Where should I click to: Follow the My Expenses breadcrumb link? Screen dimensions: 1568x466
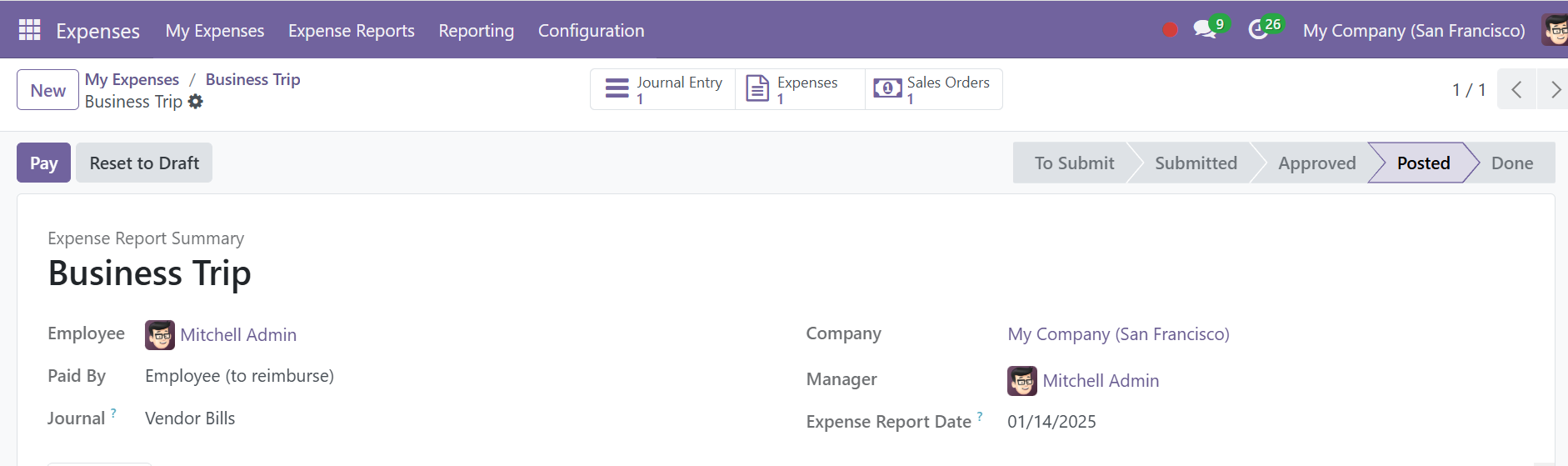[x=132, y=79]
